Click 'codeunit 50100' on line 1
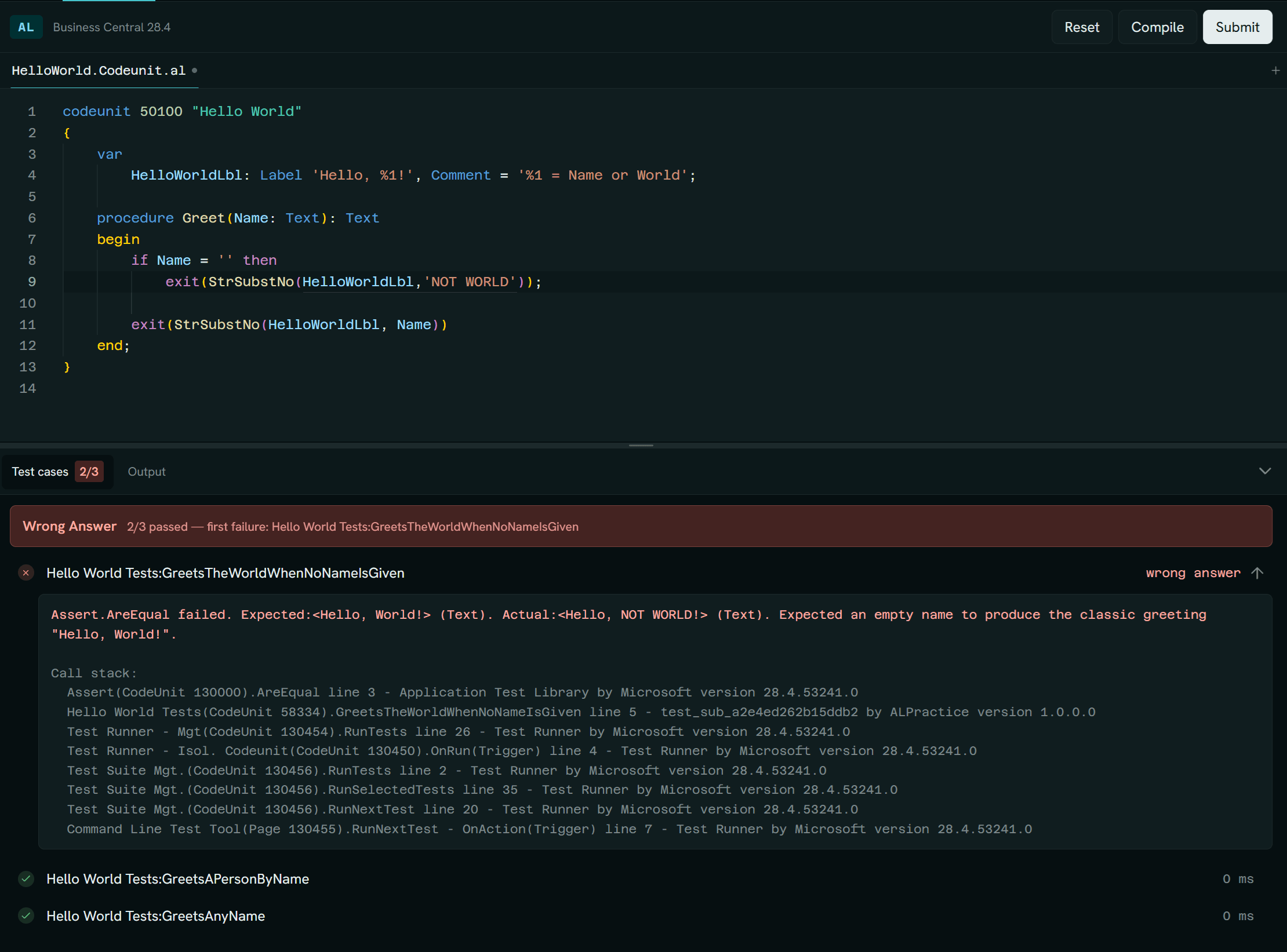 [122, 112]
